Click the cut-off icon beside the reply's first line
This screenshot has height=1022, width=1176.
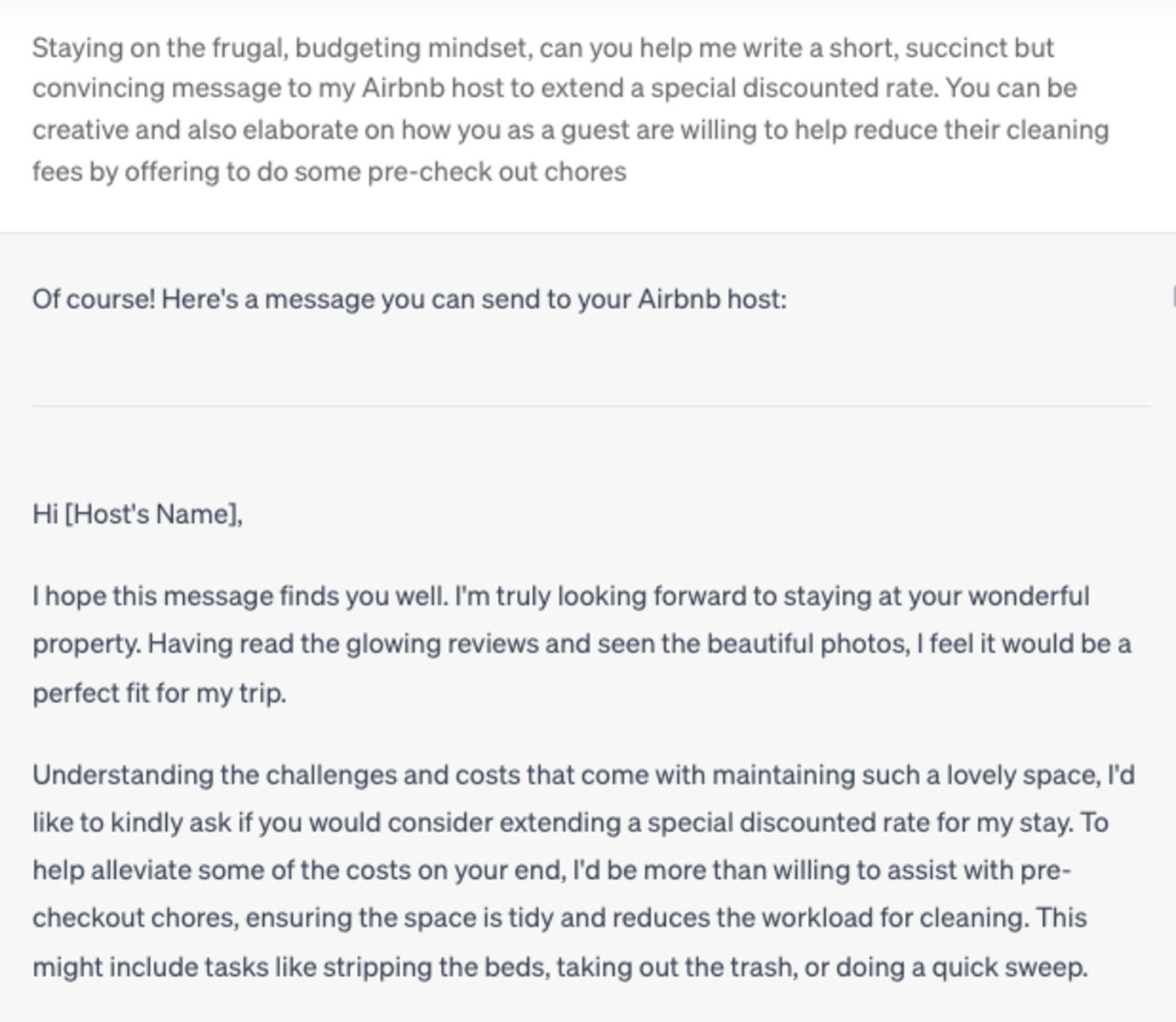pos(1173,297)
